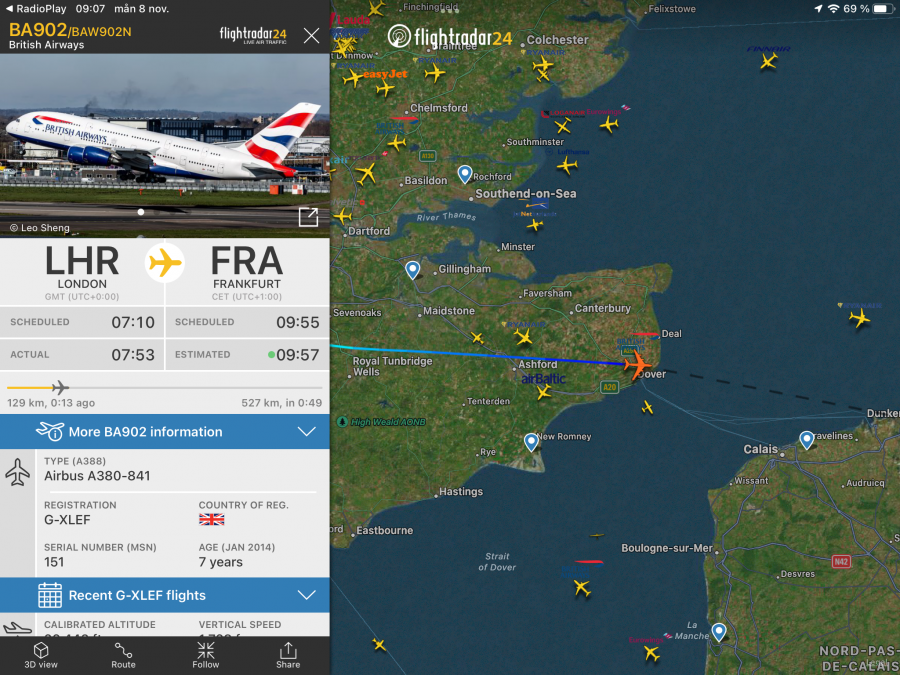
Task: Expand More BA902 information section
Action: [165, 432]
